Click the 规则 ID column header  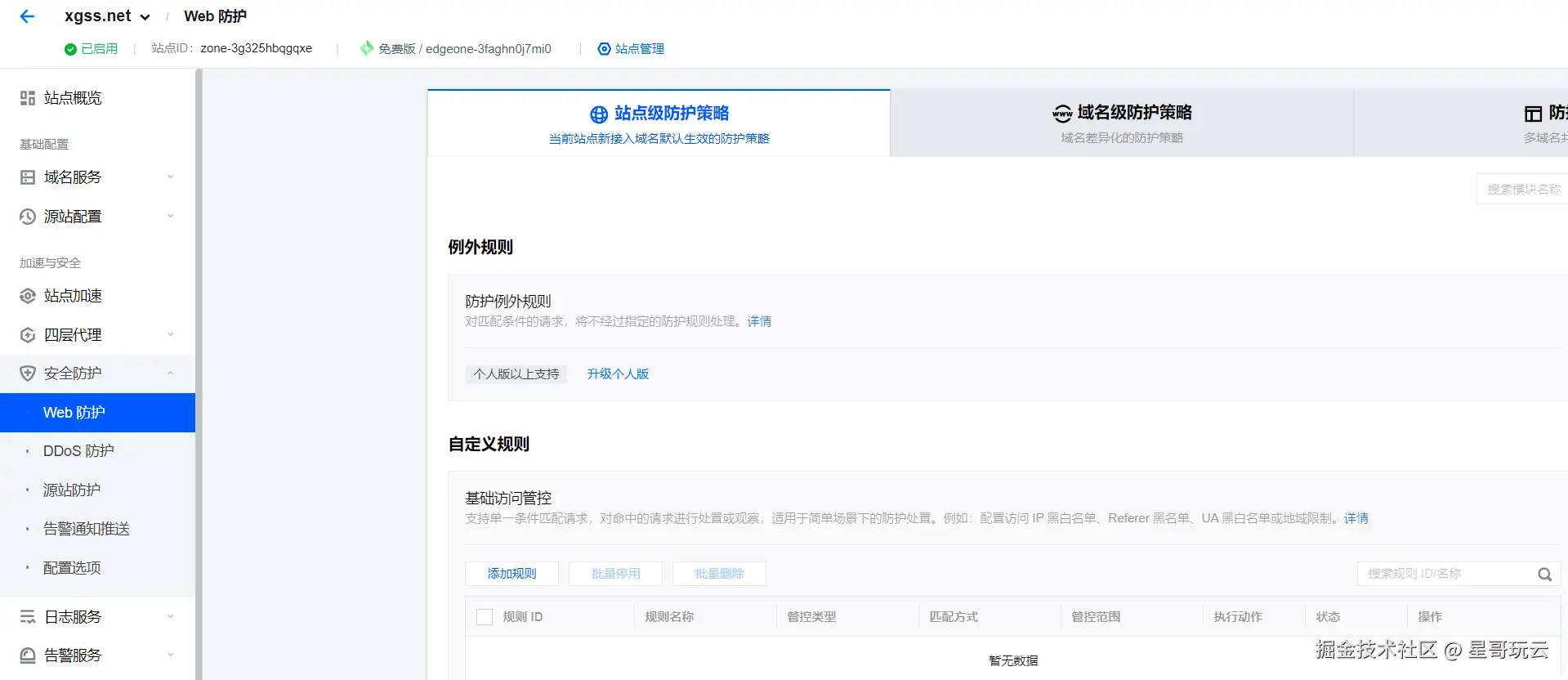tap(523, 617)
